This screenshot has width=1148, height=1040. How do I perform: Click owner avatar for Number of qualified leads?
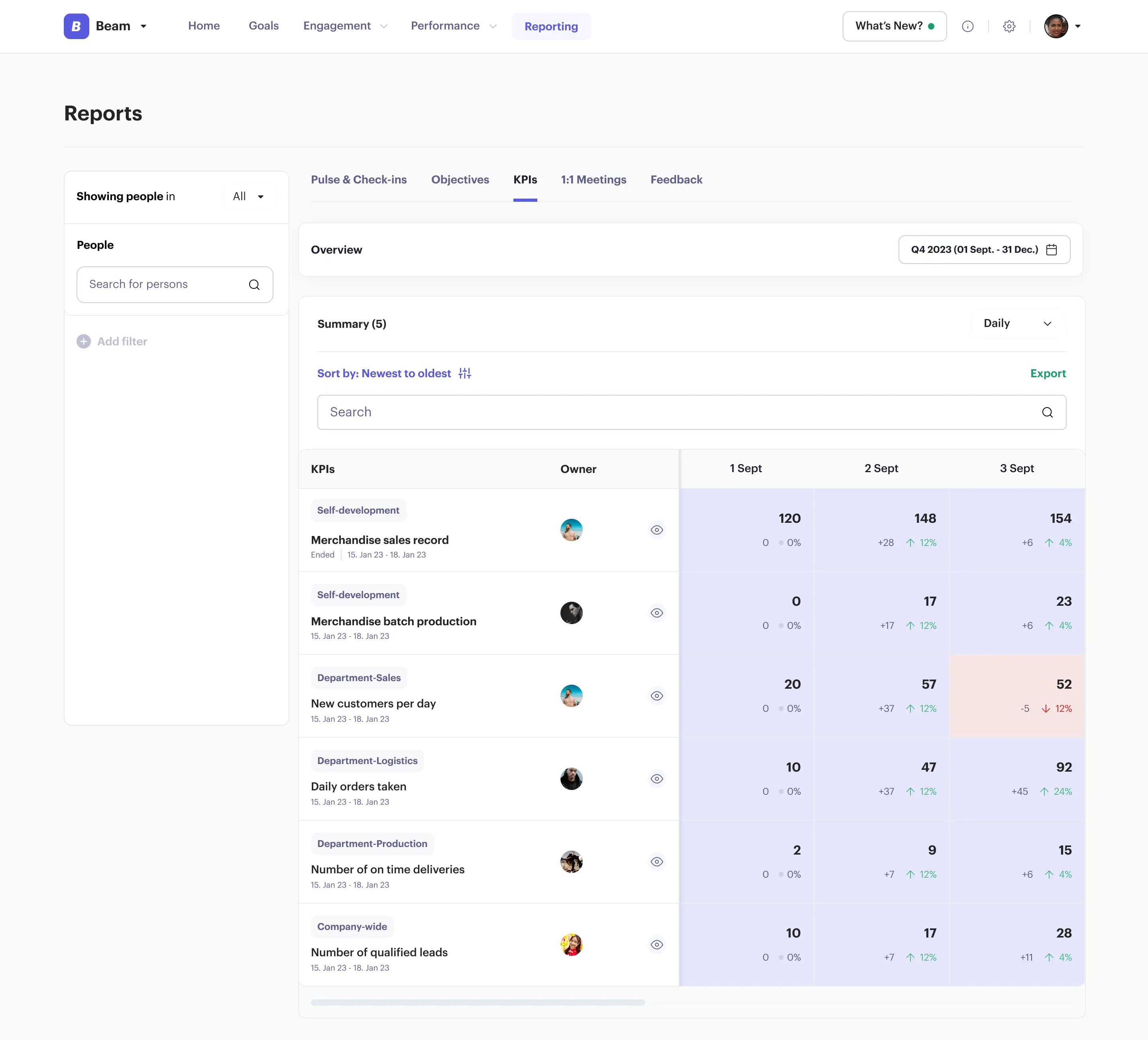point(571,944)
